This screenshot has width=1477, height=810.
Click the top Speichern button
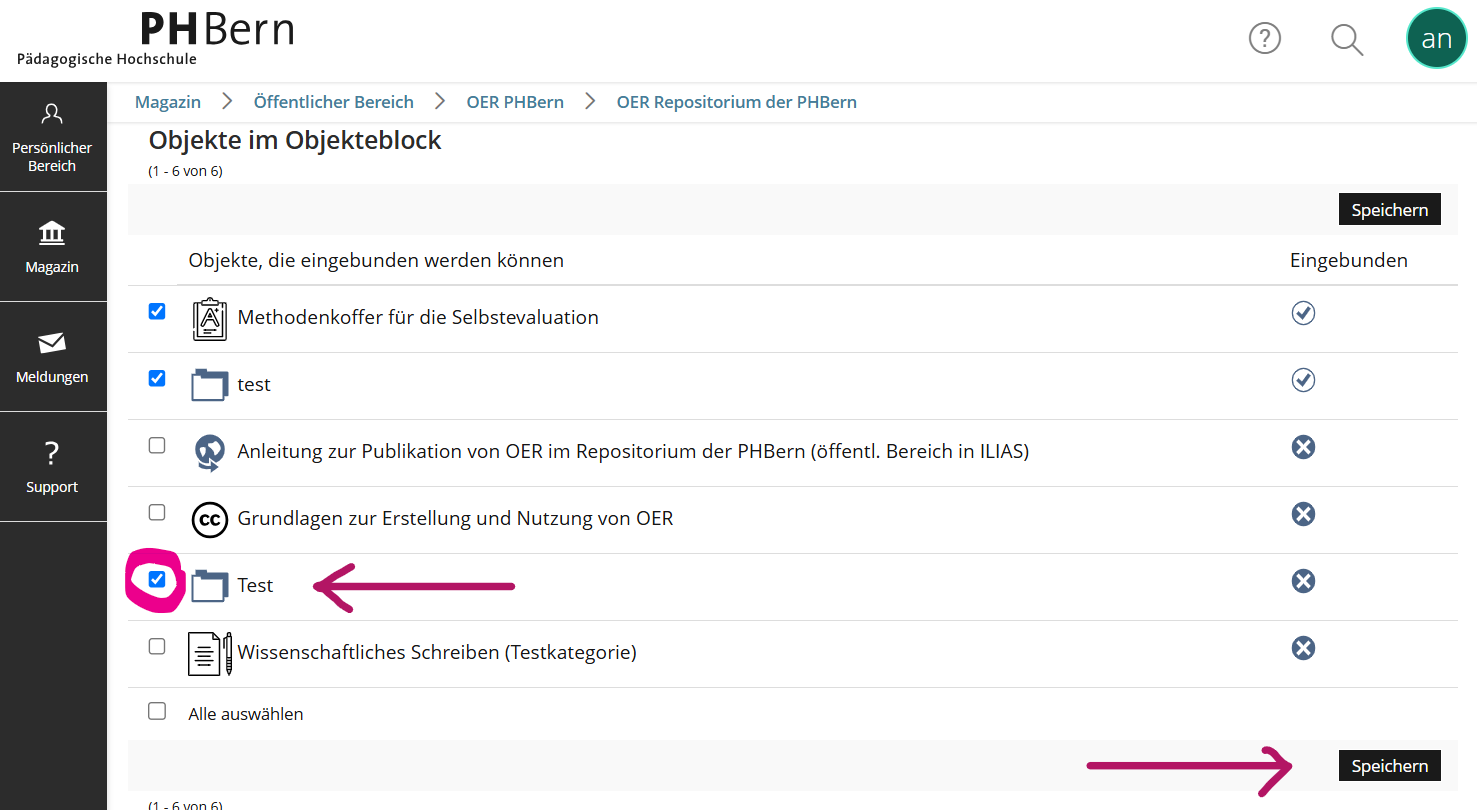1389,210
